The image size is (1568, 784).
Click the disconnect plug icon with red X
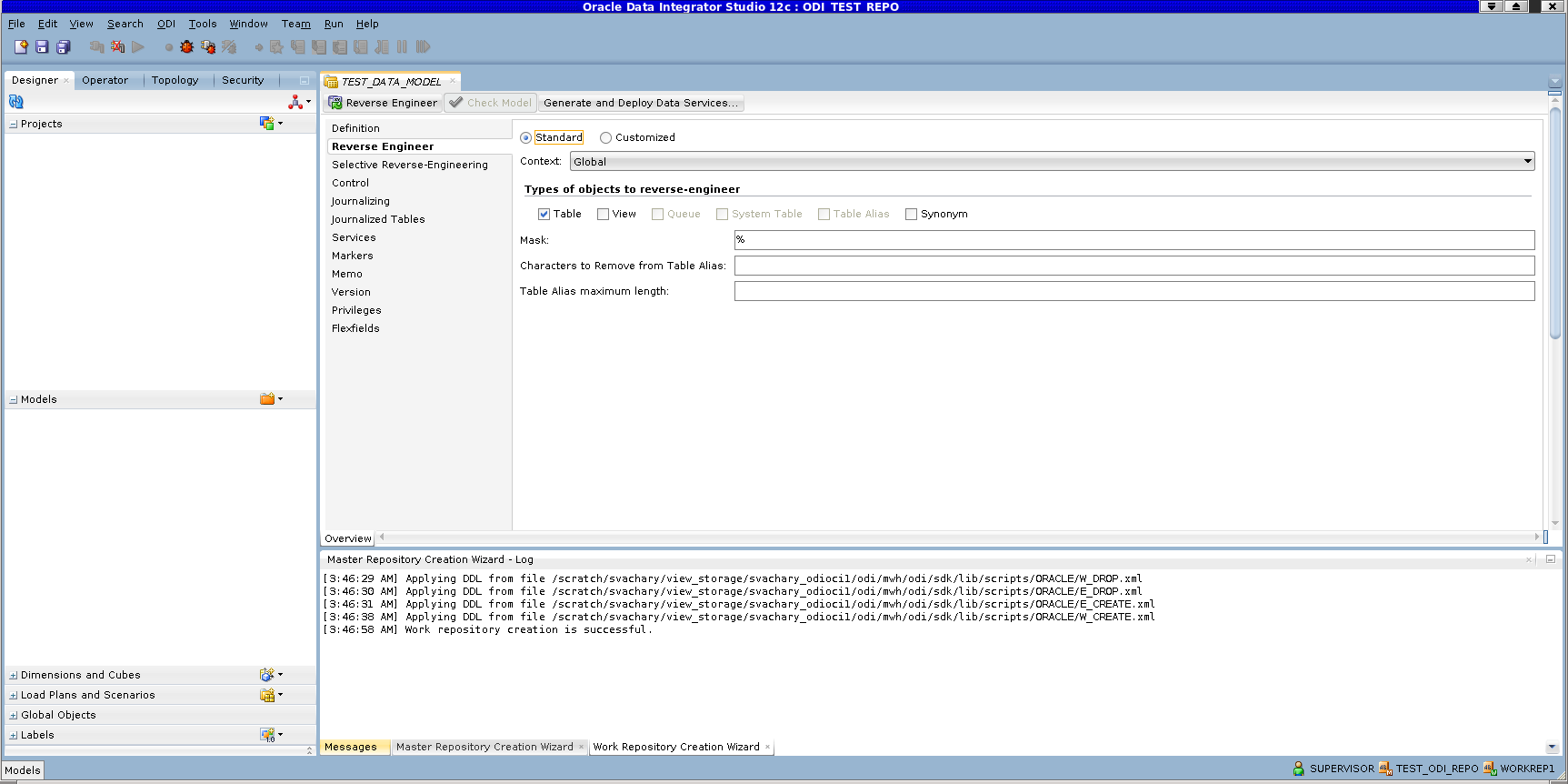(x=118, y=46)
